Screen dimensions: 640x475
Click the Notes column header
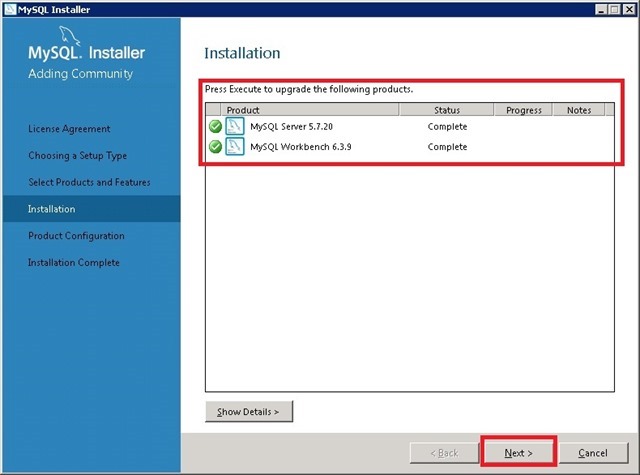click(x=579, y=110)
